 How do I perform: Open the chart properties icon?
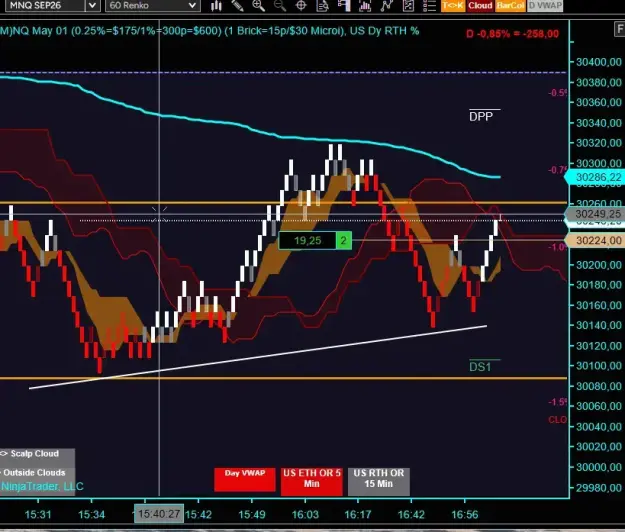coord(408,6)
